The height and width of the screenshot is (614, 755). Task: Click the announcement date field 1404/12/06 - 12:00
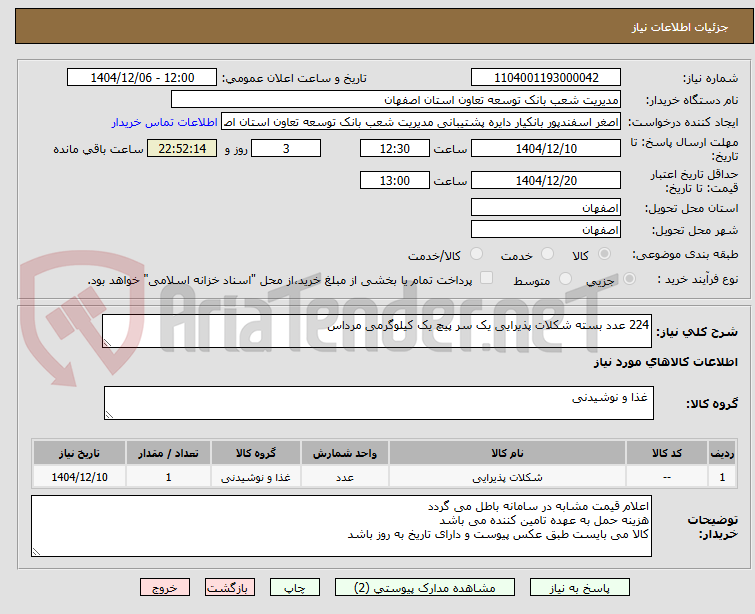point(142,78)
